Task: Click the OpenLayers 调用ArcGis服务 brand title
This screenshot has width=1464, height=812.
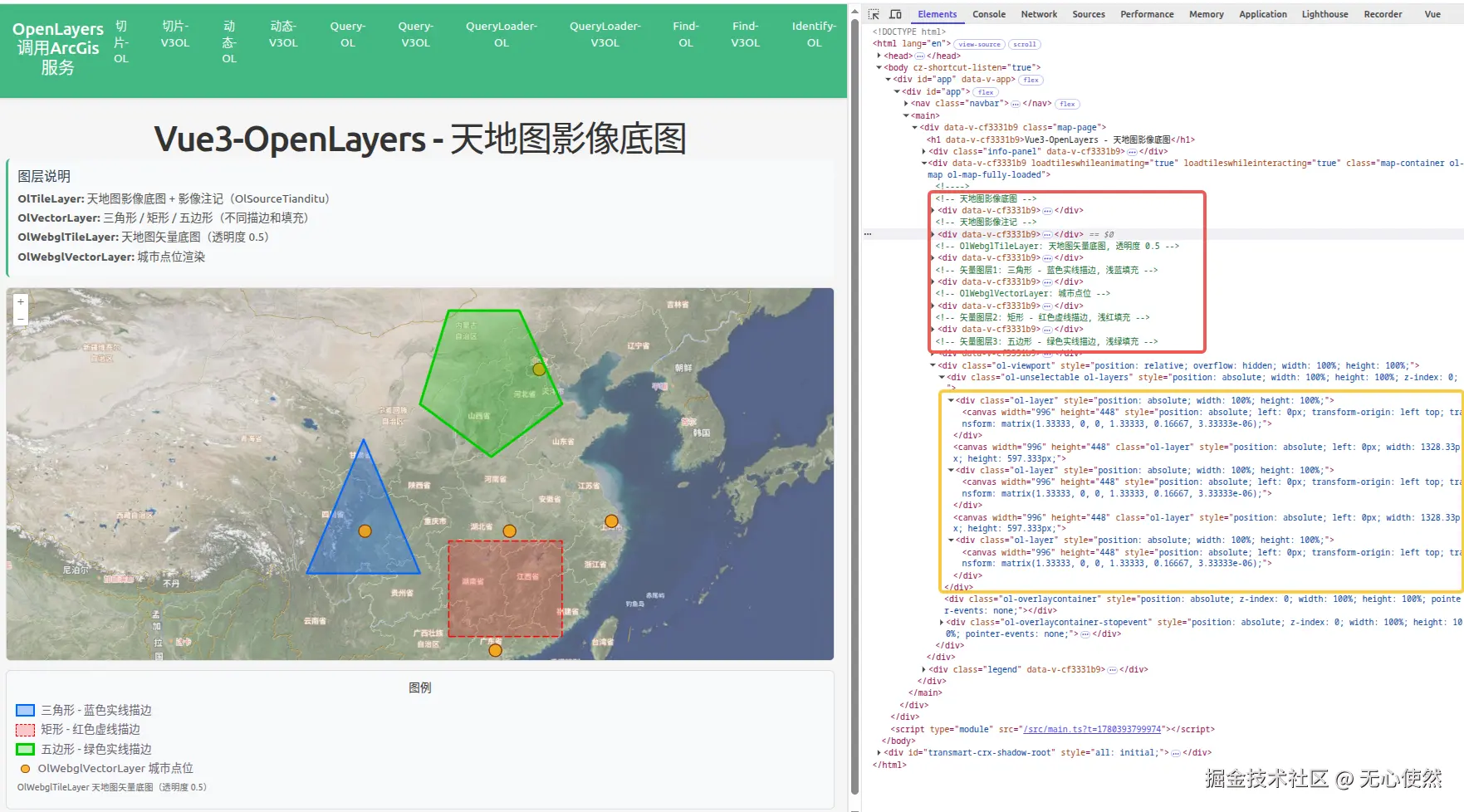Action: (58, 48)
